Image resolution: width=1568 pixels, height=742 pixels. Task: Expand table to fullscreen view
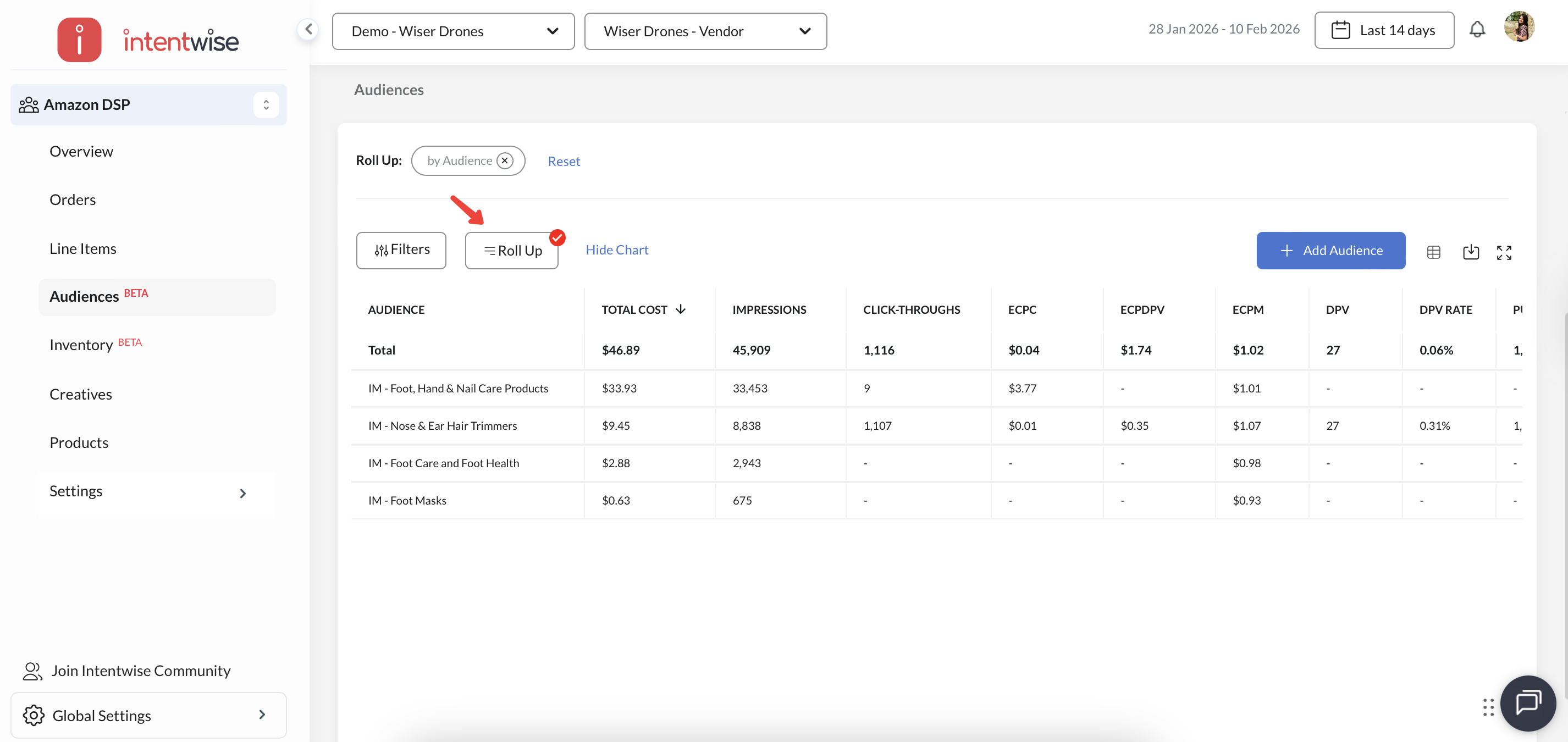(x=1504, y=252)
